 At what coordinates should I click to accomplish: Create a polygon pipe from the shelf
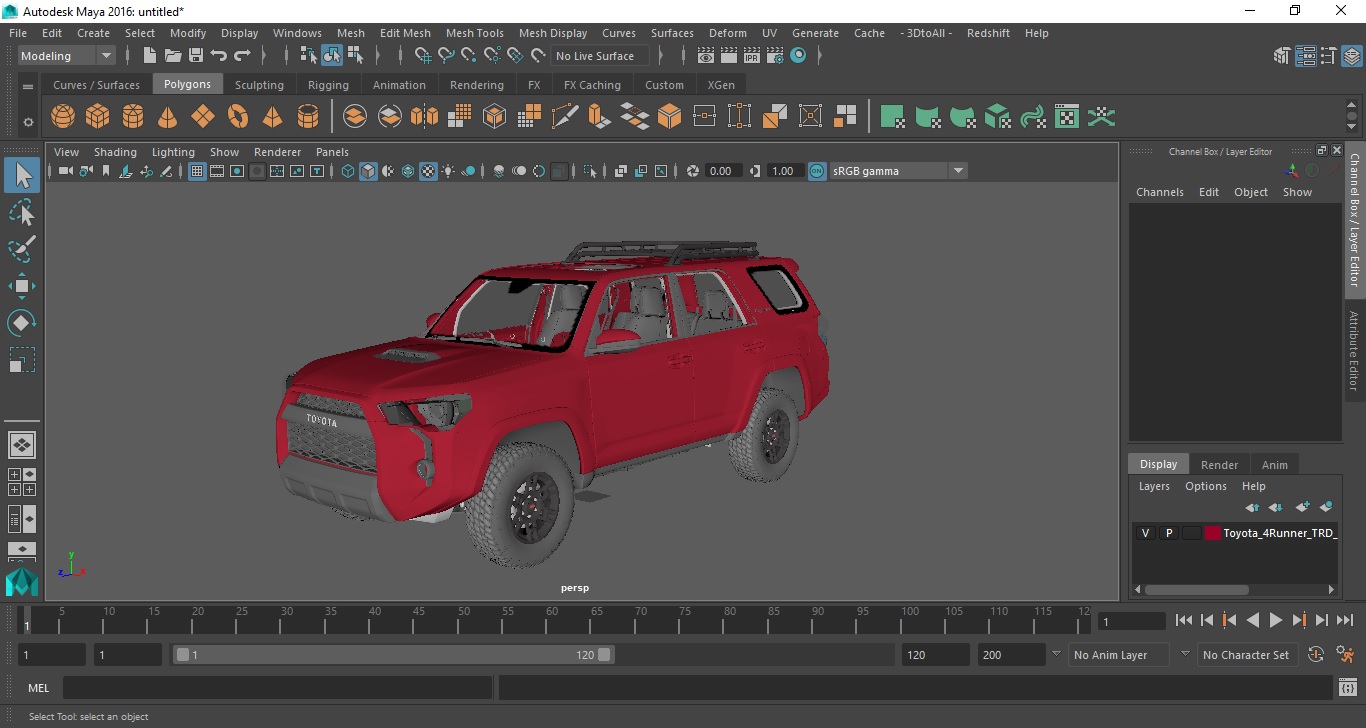click(308, 117)
